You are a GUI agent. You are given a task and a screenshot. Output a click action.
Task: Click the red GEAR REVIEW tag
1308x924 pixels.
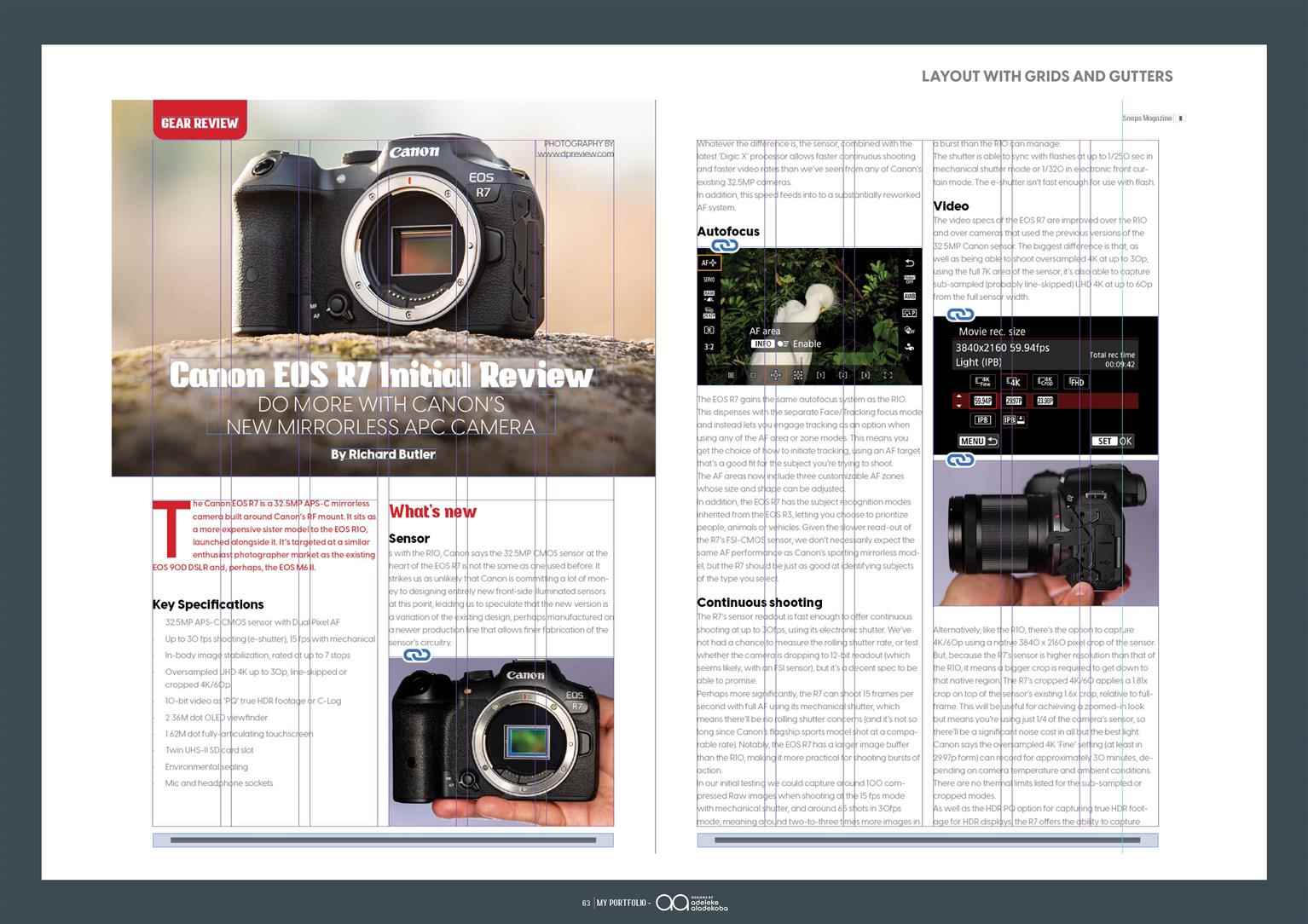coord(200,120)
